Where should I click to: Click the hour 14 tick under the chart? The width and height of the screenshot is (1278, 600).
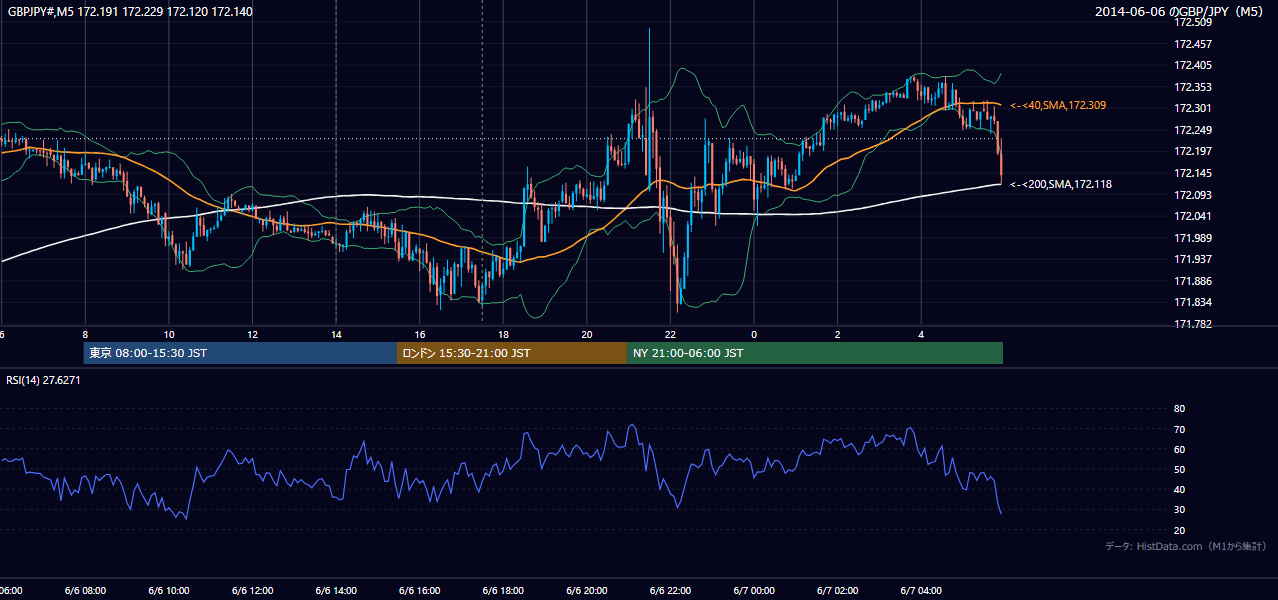[x=336, y=334]
